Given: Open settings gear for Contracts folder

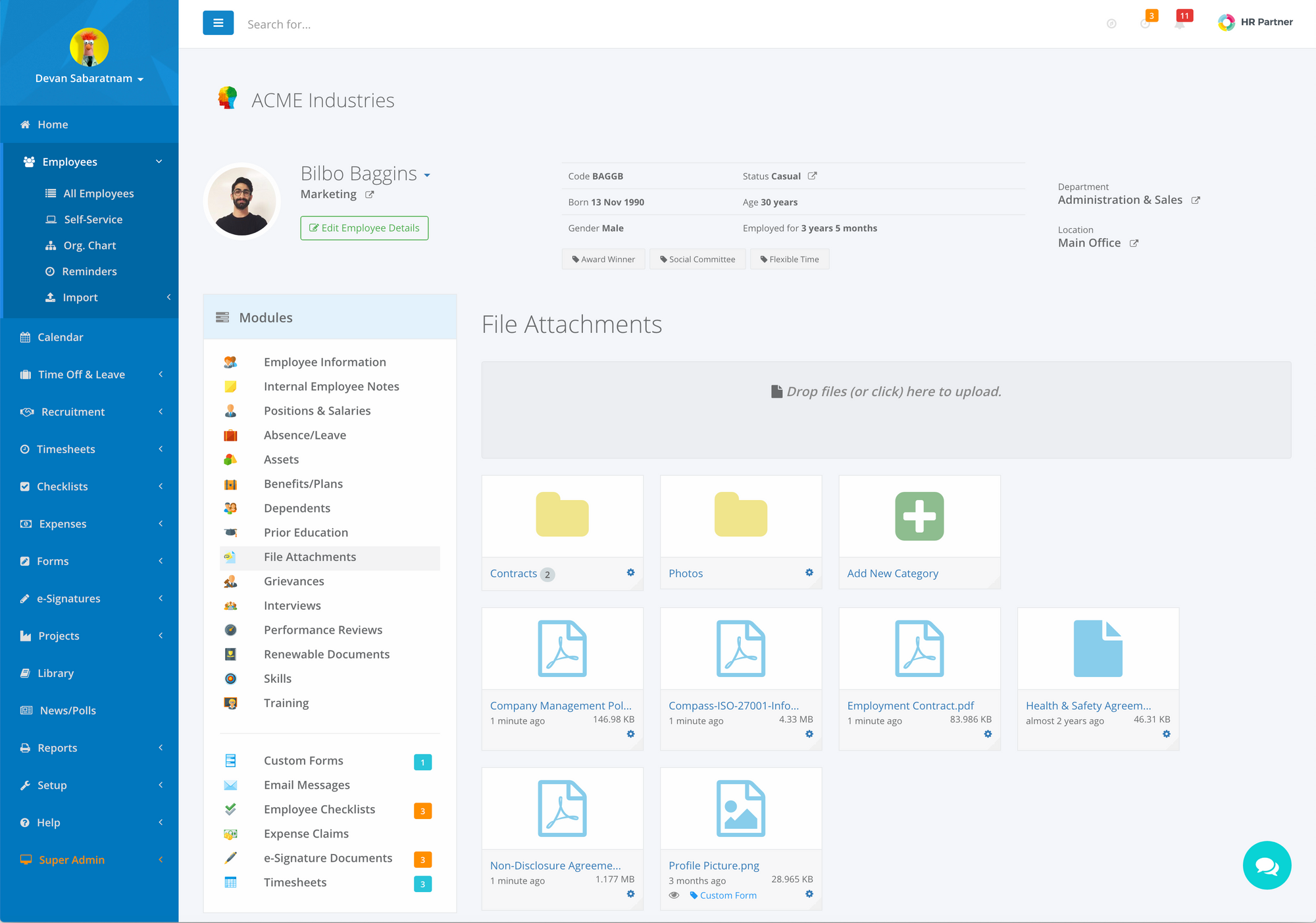Looking at the screenshot, I should point(630,573).
